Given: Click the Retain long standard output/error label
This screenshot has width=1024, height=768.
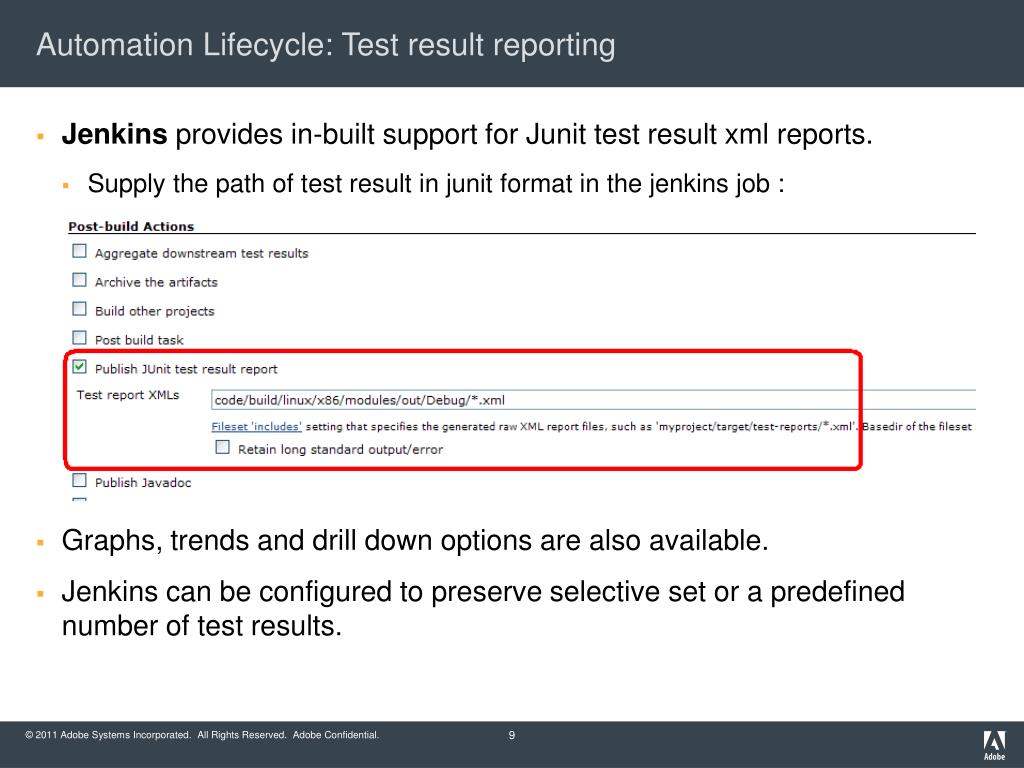Looking at the screenshot, I should (340, 449).
